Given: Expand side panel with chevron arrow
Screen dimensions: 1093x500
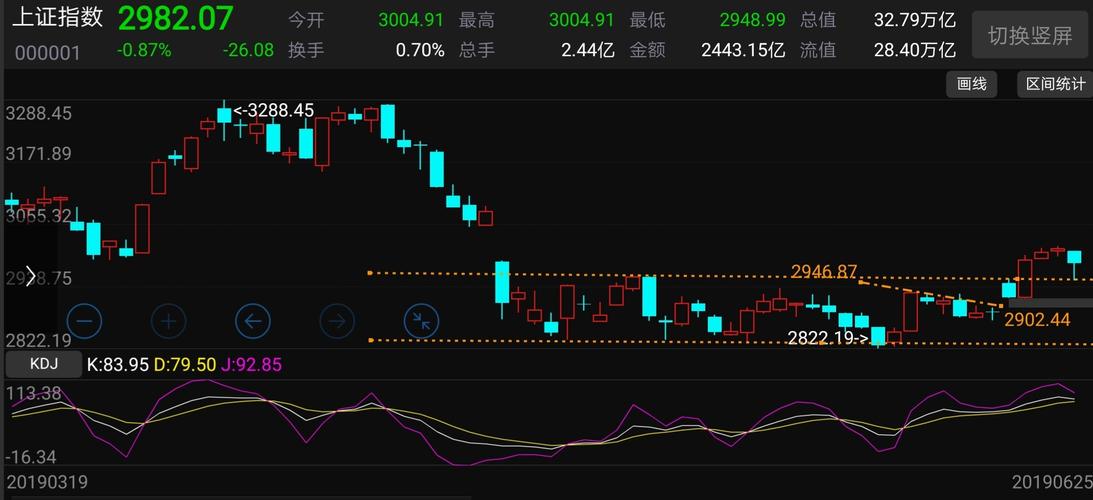Looking at the screenshot, I should pos(31,277).
